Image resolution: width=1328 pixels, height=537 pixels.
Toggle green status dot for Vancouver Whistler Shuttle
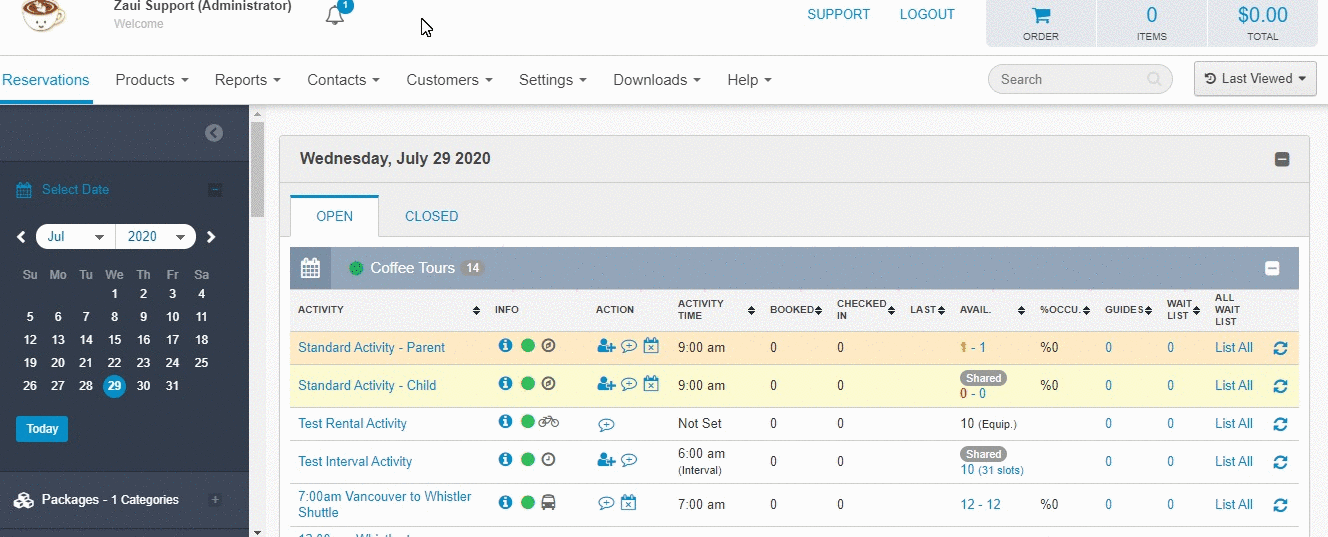point(528,503)
